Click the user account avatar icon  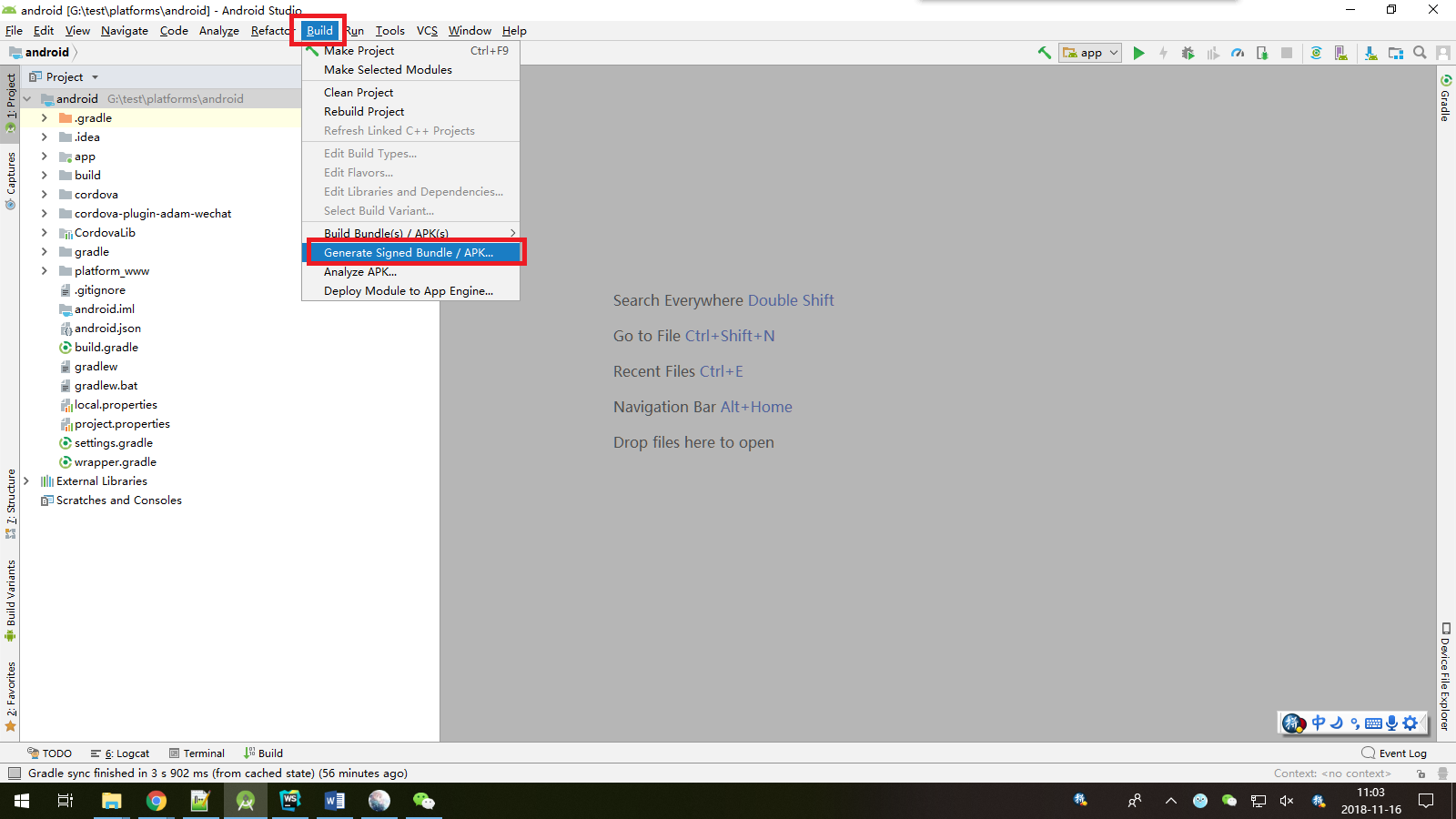point(1443,53)
